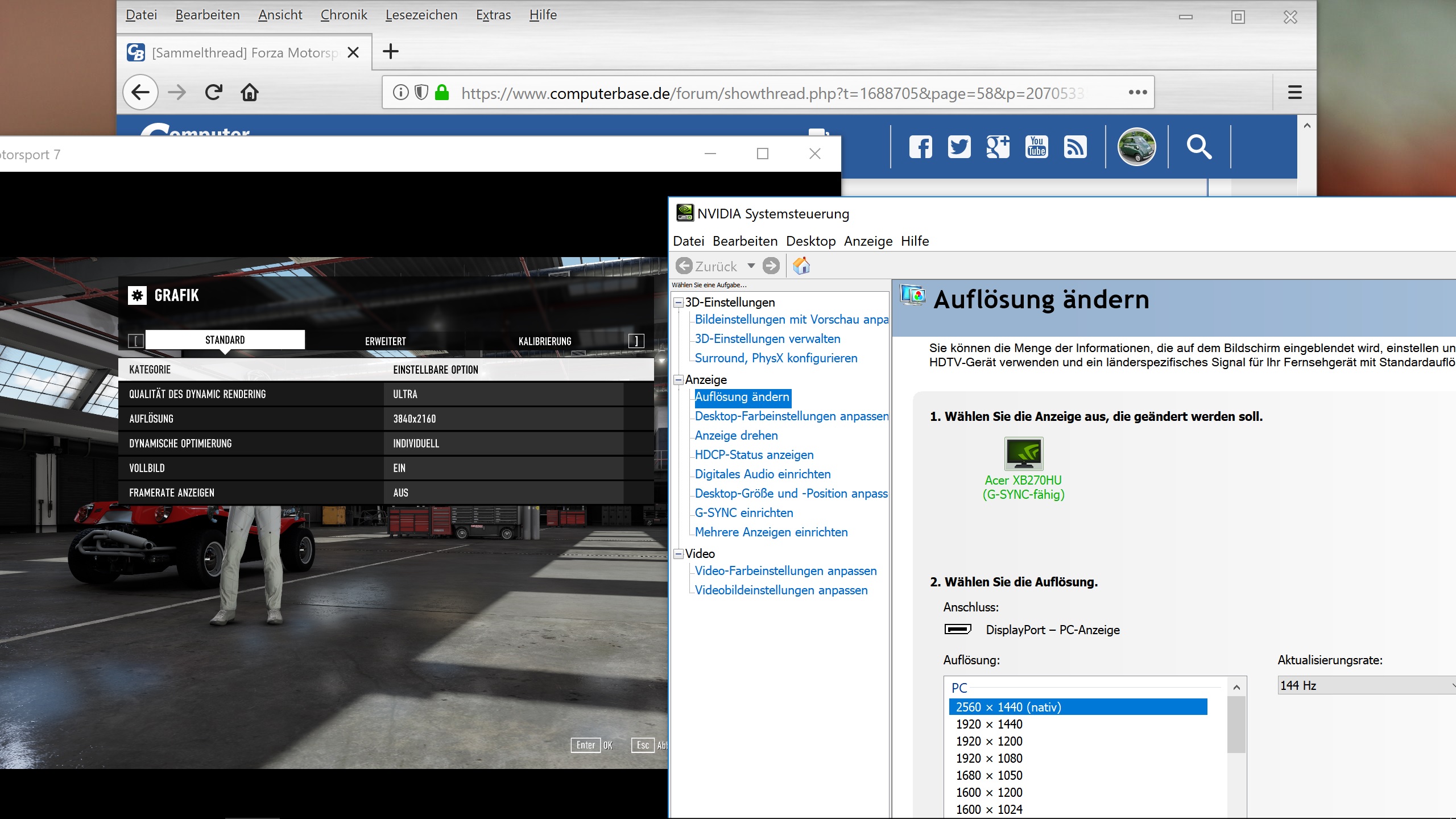Click the user avatar with green car
This screenshot has width=1456, height=819.
click(1136, 147)
